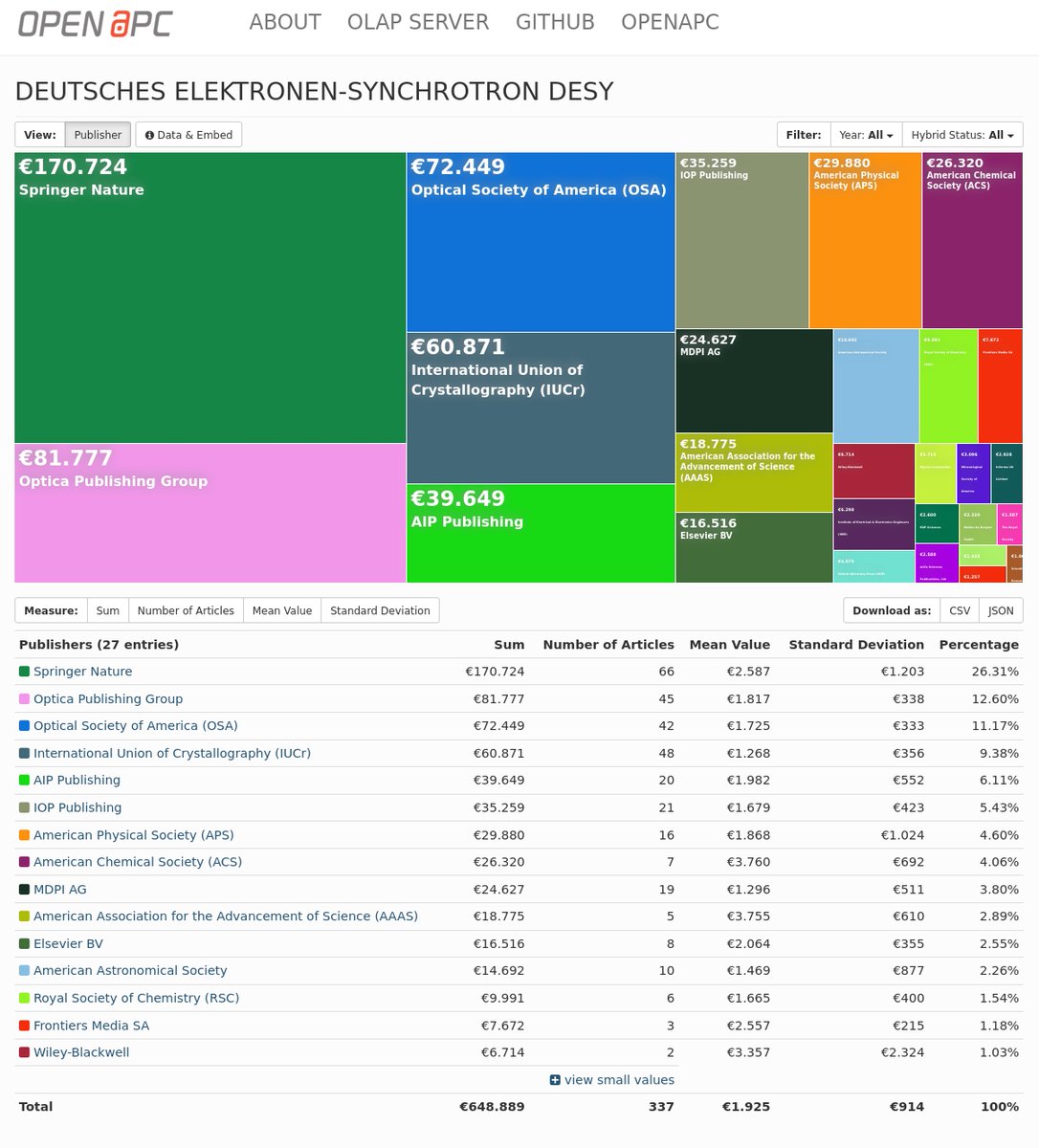Select the dark purple €6.298 treemap tile

[874, 524]
